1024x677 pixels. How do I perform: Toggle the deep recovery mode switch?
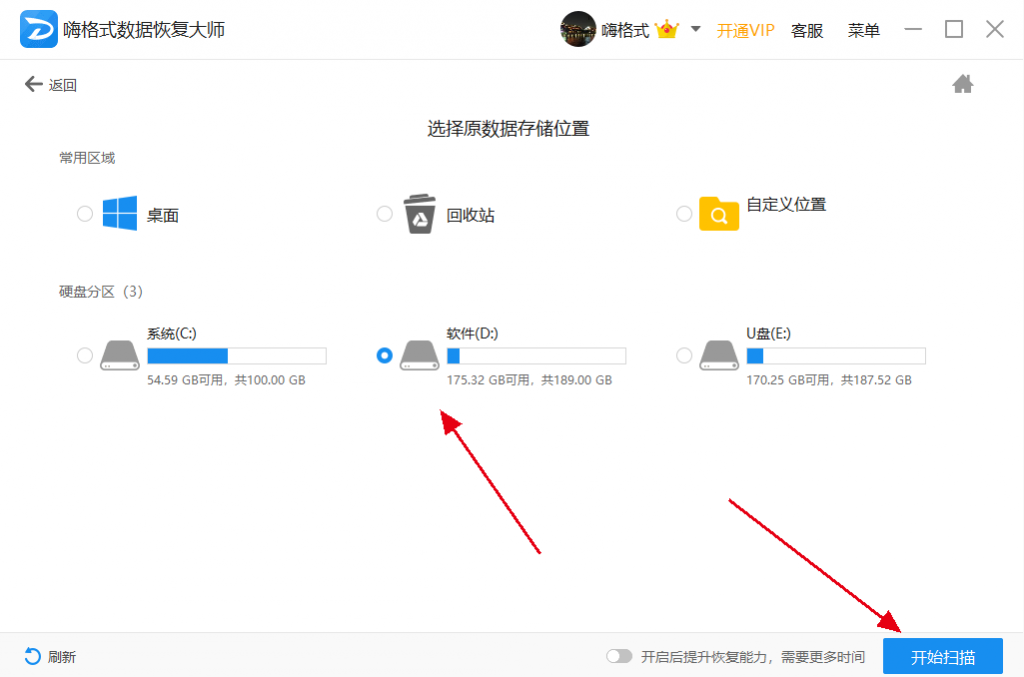(x=619, y=656)
